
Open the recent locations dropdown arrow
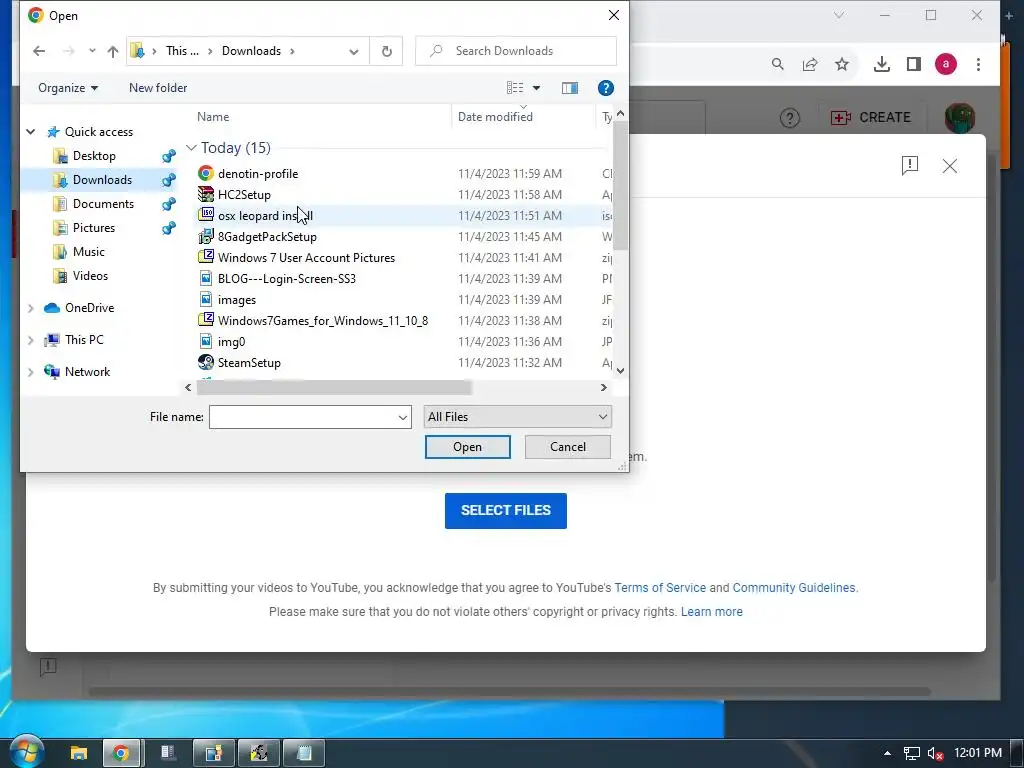tap(92, 51)
